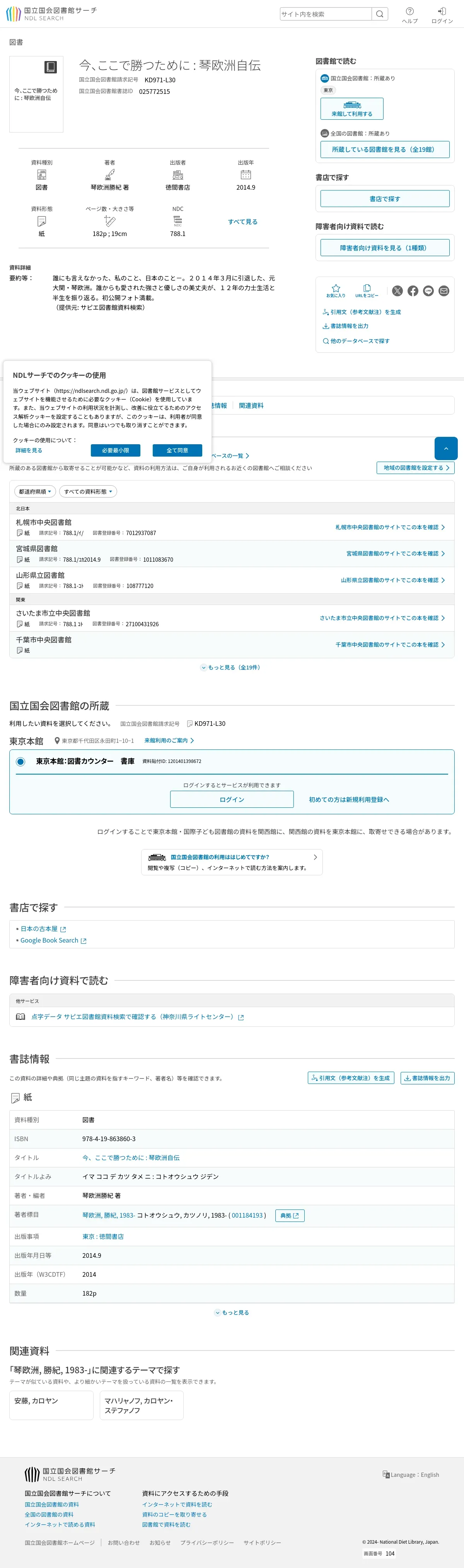This screenshot has height=1568, width=464.
Task: Open さいたま市立中央図書館のサイトでこの本を確認
Action: tap(382, 618)
